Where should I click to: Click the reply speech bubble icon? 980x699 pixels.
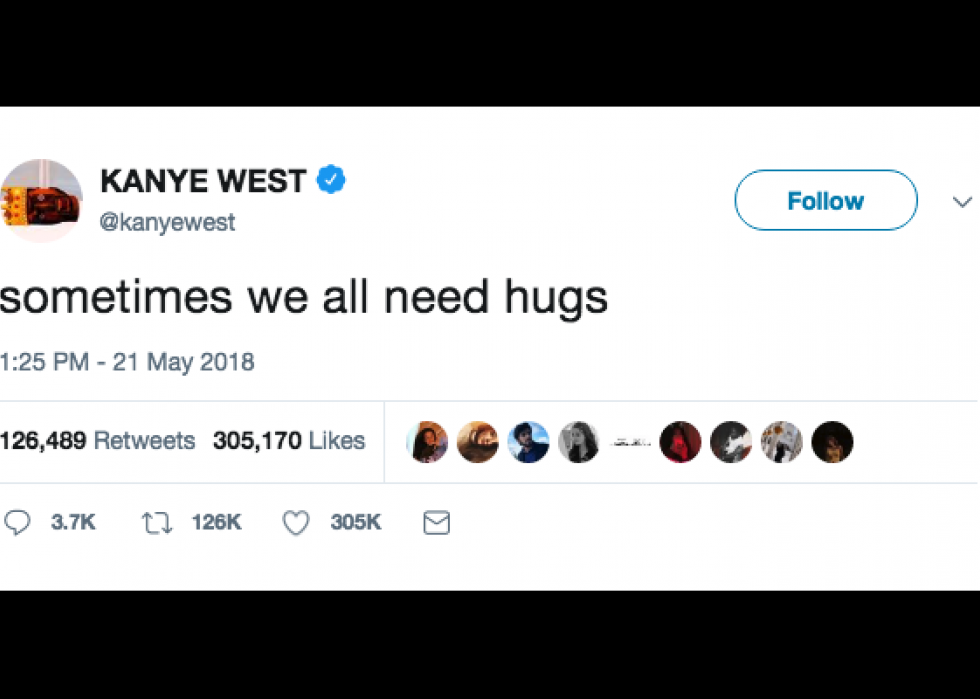[x=17, y=522]
